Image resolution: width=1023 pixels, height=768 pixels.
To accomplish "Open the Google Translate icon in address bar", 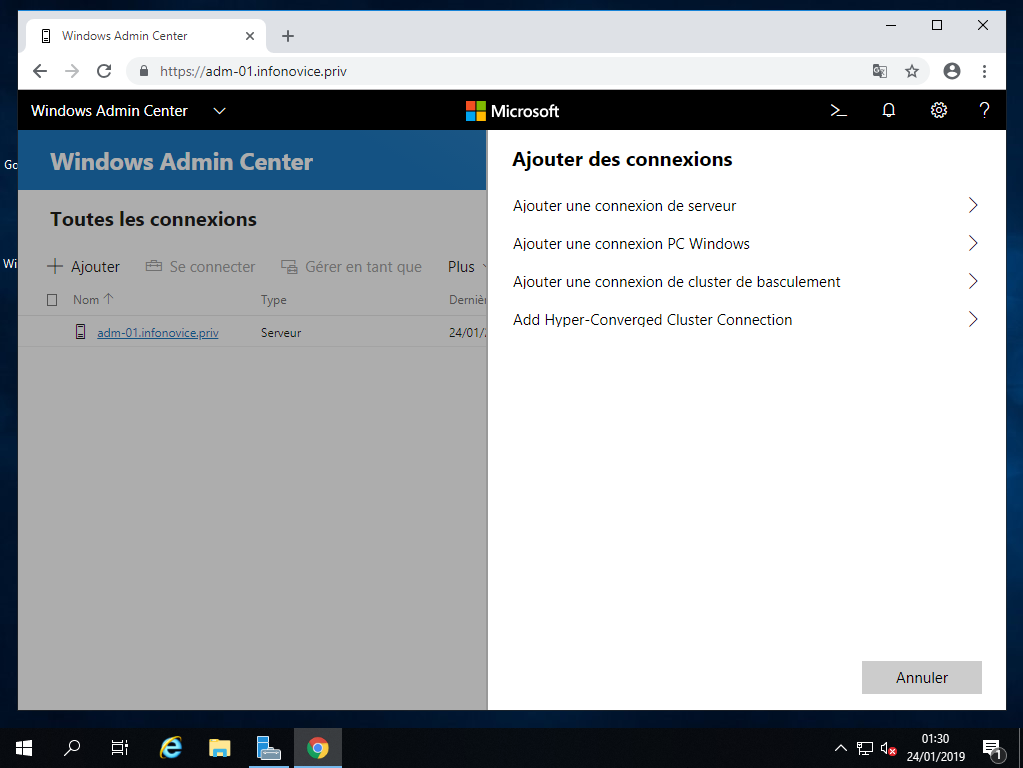I will coord(879,71).
